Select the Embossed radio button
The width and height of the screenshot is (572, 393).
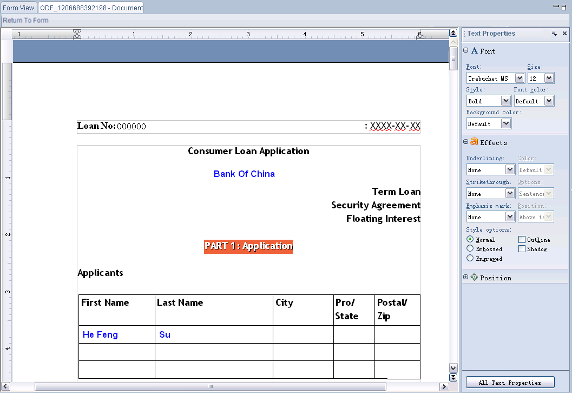(x=470, y=248)
